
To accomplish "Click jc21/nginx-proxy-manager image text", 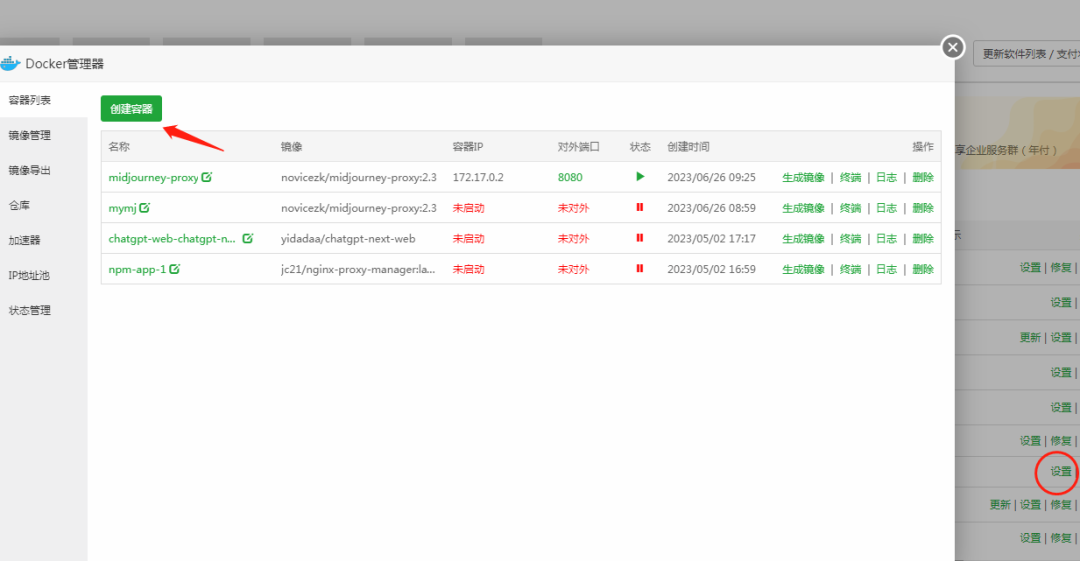I will tap(358, 269).
